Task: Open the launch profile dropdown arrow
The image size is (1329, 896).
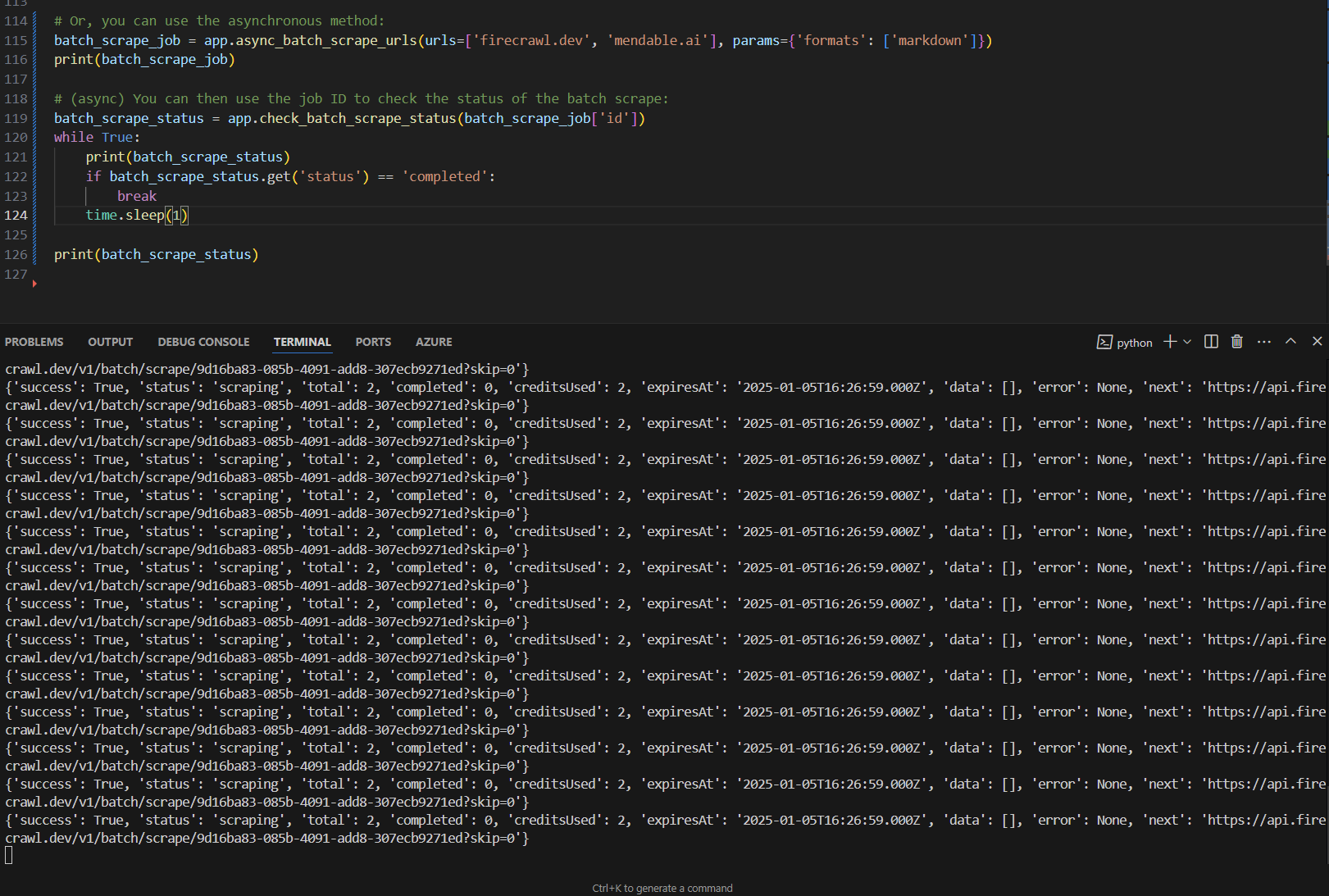Action: (x=1187, y=342)
